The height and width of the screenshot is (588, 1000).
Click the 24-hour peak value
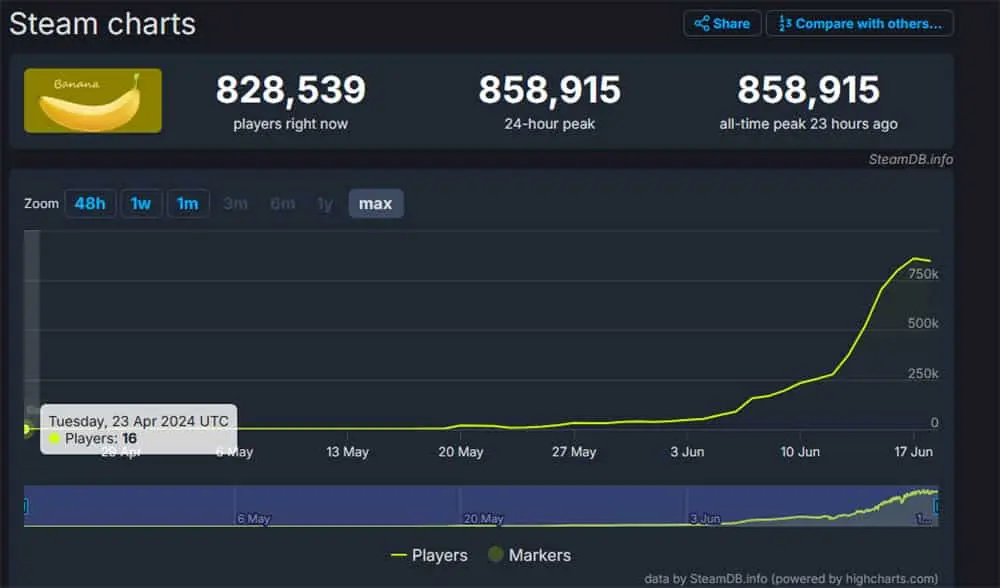[550, 89]
